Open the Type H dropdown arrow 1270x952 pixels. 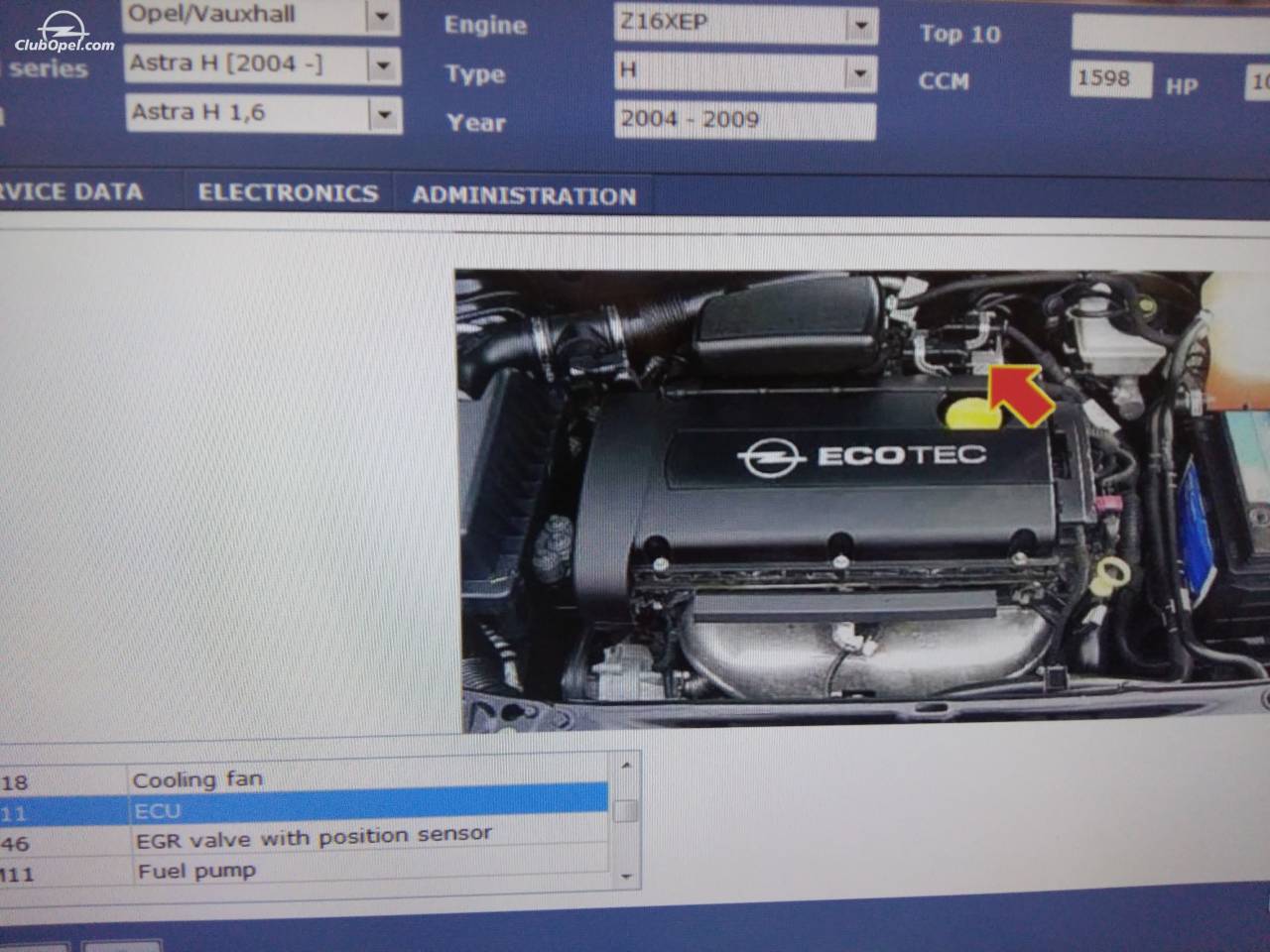pos(860,72)
